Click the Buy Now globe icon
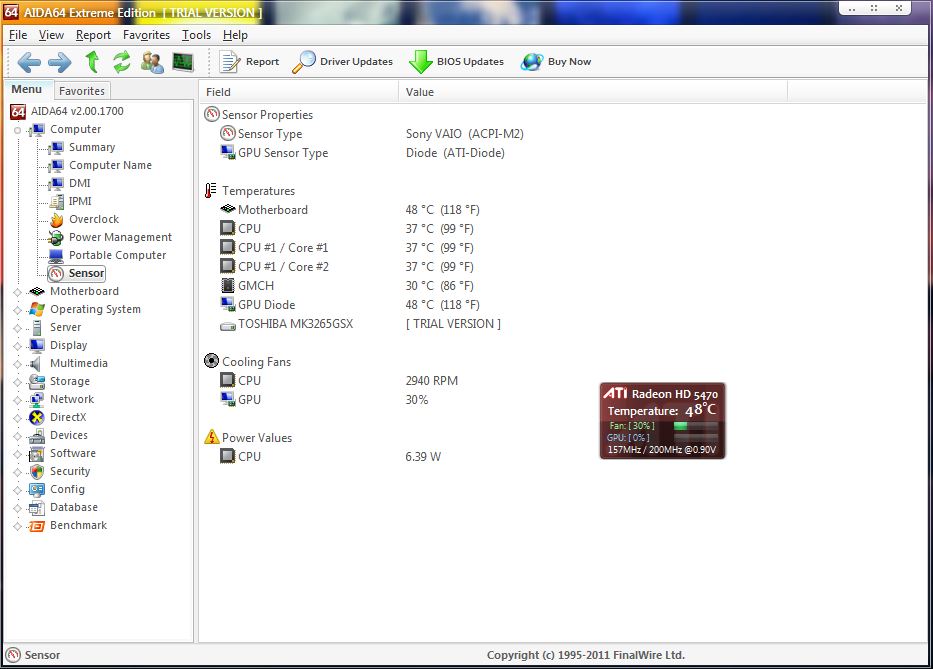This screenshot has width=933, height=669. [x=532, y=62]
